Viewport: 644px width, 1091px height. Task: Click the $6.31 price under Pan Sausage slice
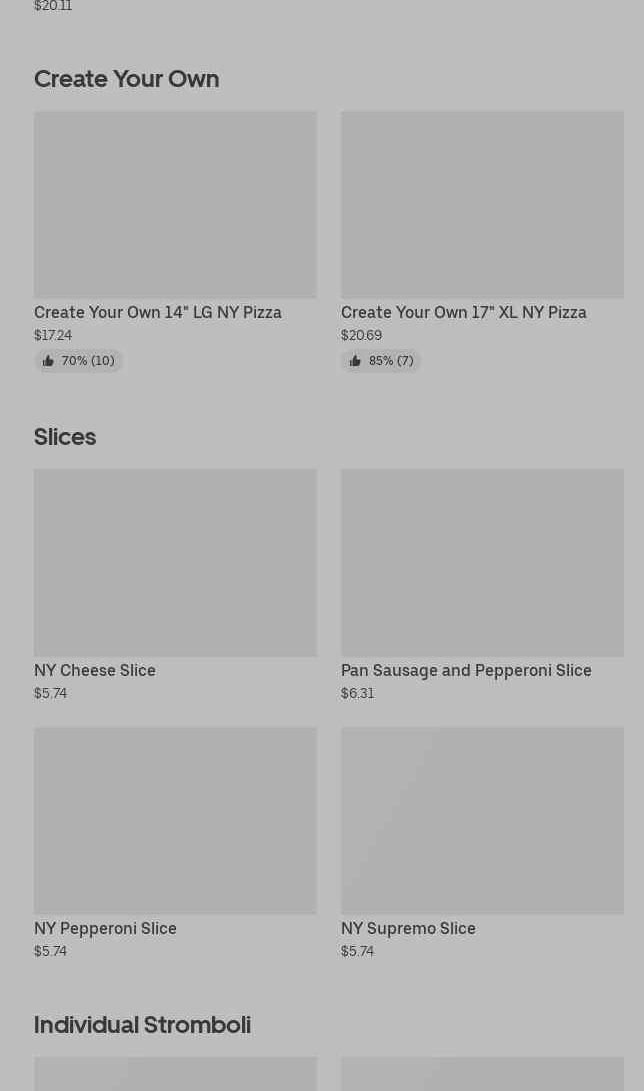pyautogui.click(x=357, y=693)
